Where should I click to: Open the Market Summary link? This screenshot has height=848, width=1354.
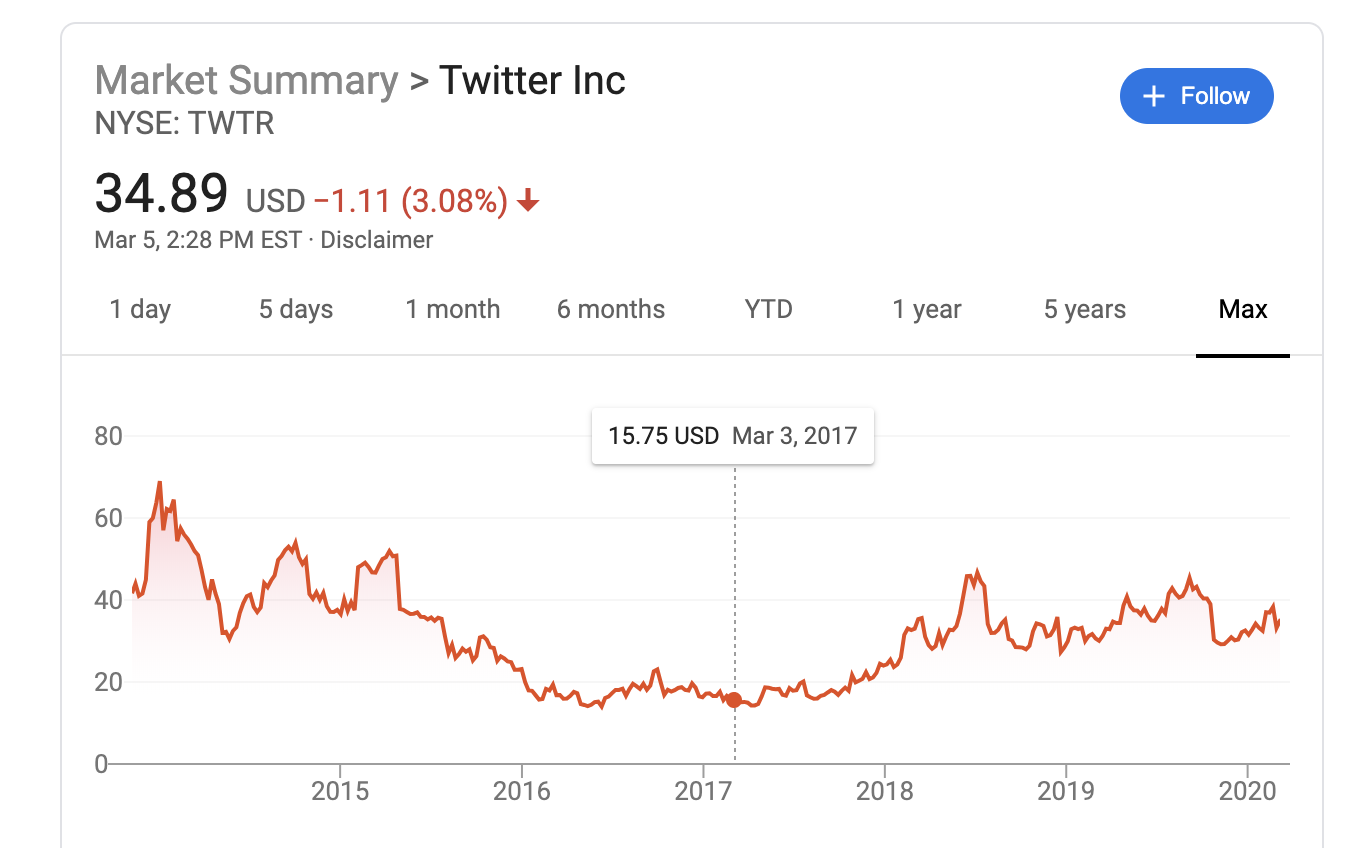pyautogui.click(x=246, y=80)
